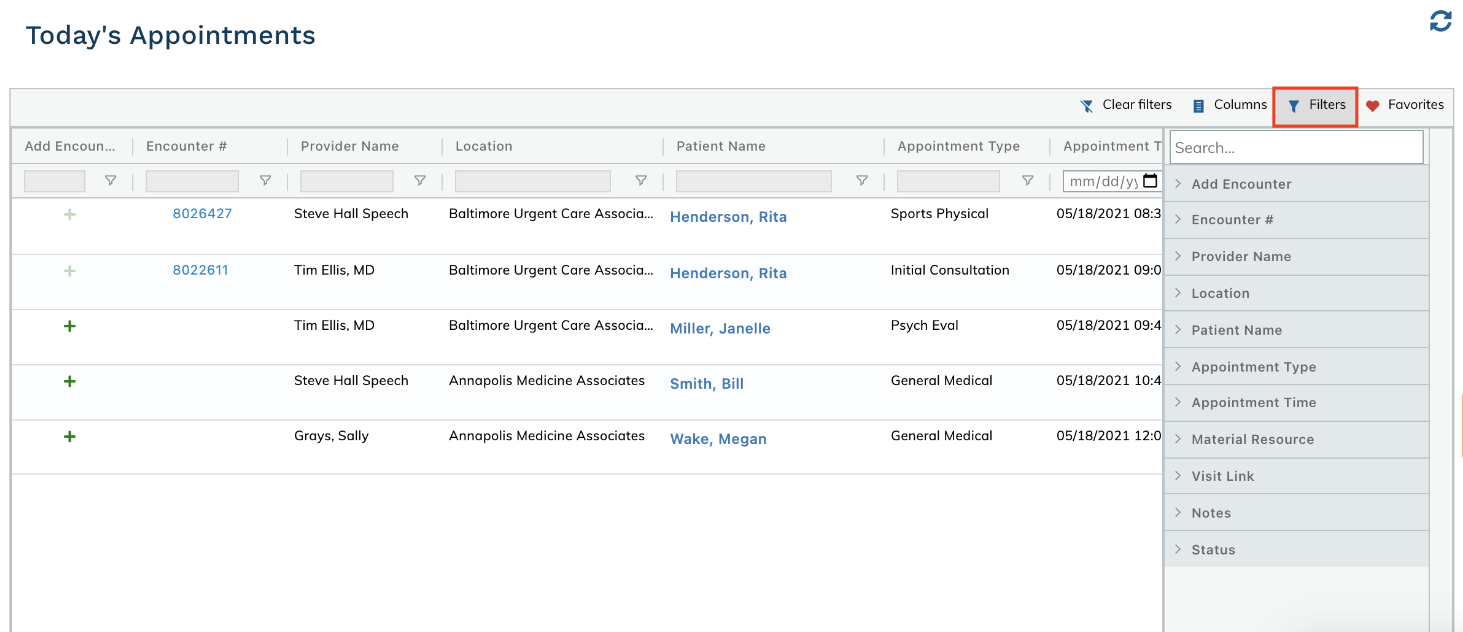Click Appointment Type column filter input
The image size is (1463, 632).
point(948,181)
